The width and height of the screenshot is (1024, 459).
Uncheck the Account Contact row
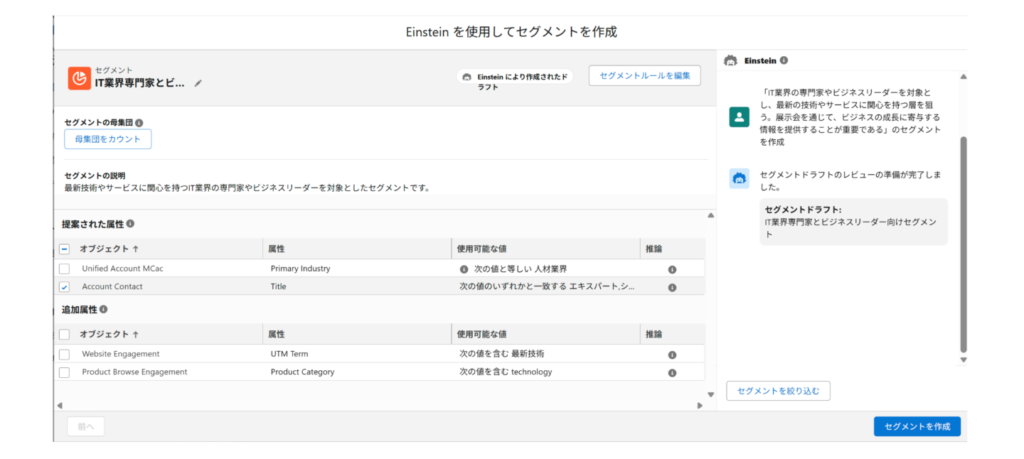click(64, 287)
